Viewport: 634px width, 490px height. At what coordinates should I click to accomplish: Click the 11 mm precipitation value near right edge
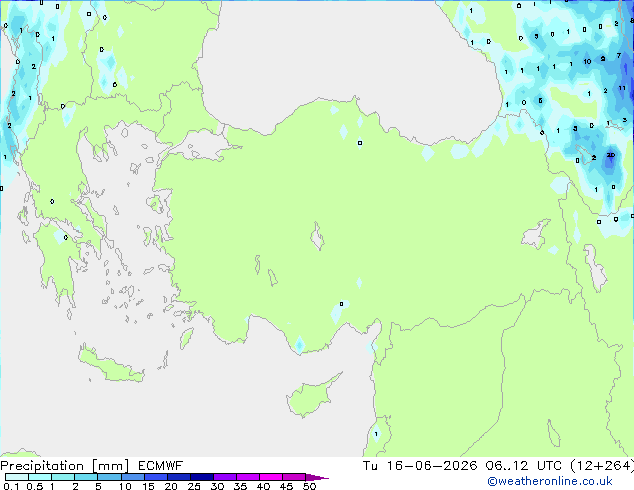622,88
